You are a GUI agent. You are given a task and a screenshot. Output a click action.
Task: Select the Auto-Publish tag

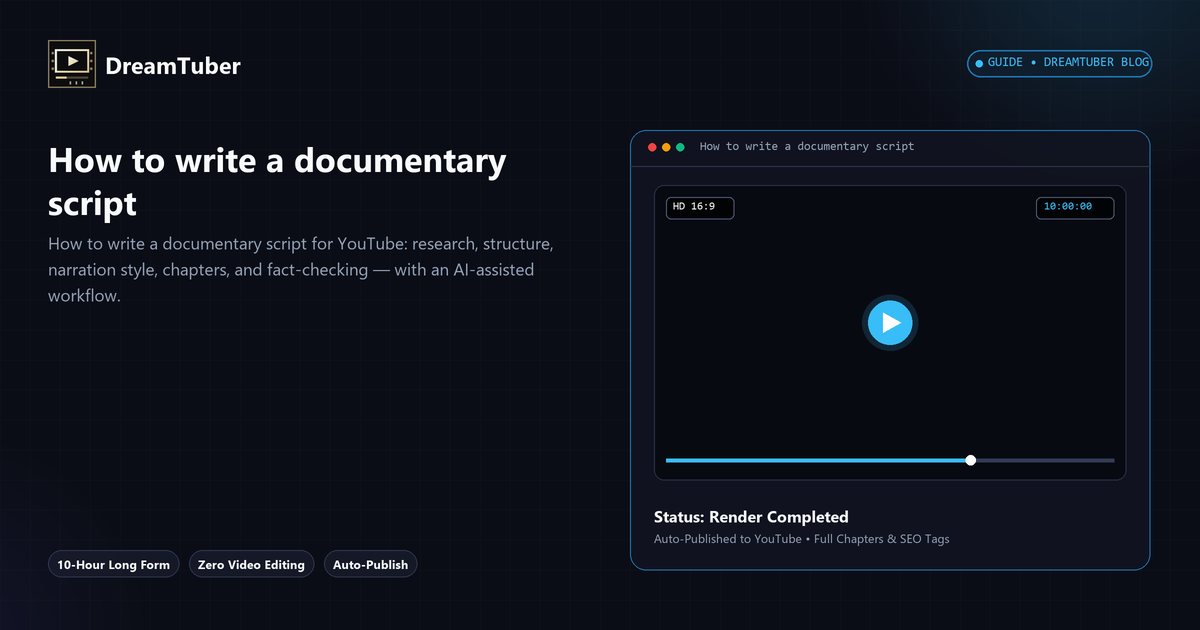tap(370, 565)
